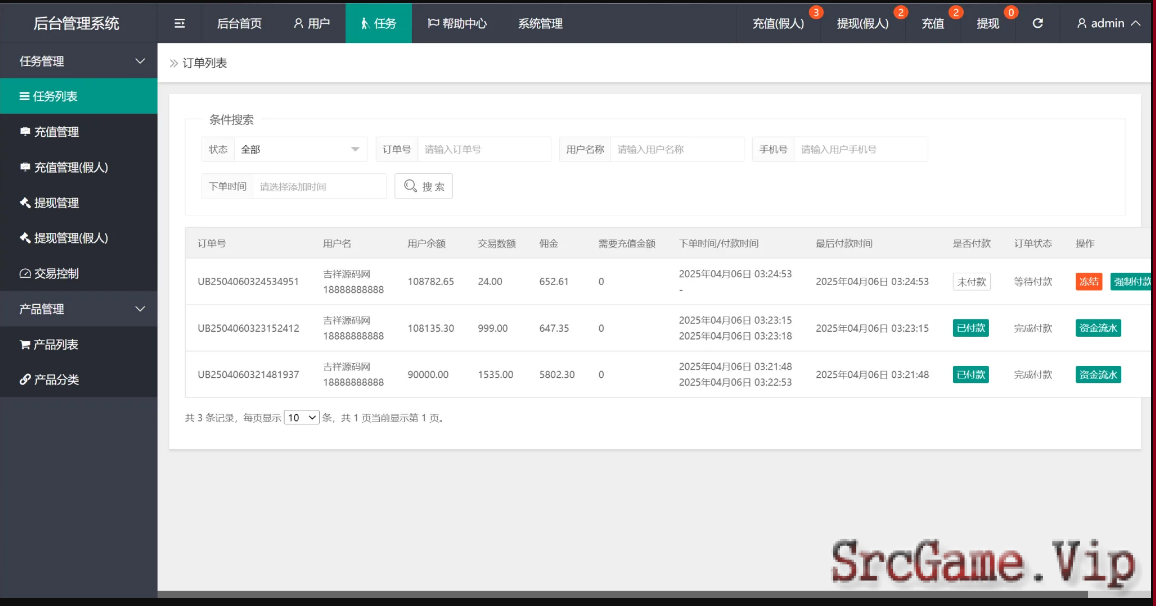
Task: Open 提现(假人) notifications
Action: click(863, 24)
